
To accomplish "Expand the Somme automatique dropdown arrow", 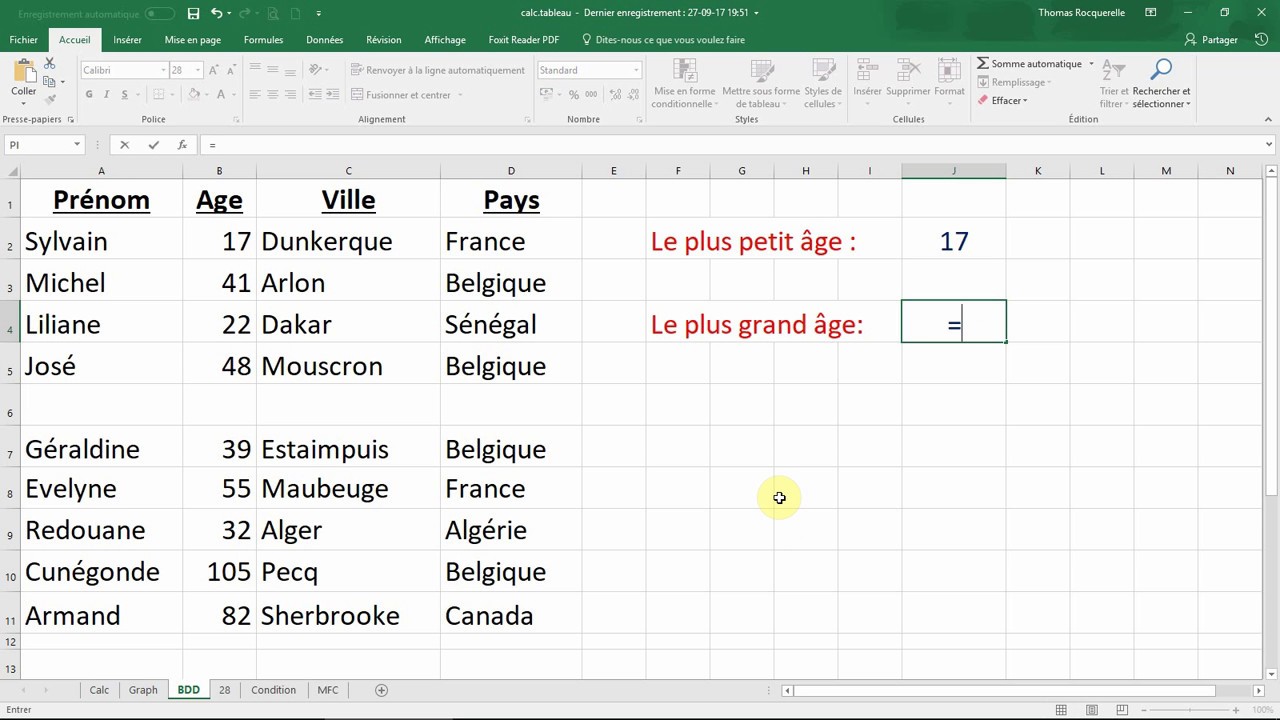I will click(1091, 64).
